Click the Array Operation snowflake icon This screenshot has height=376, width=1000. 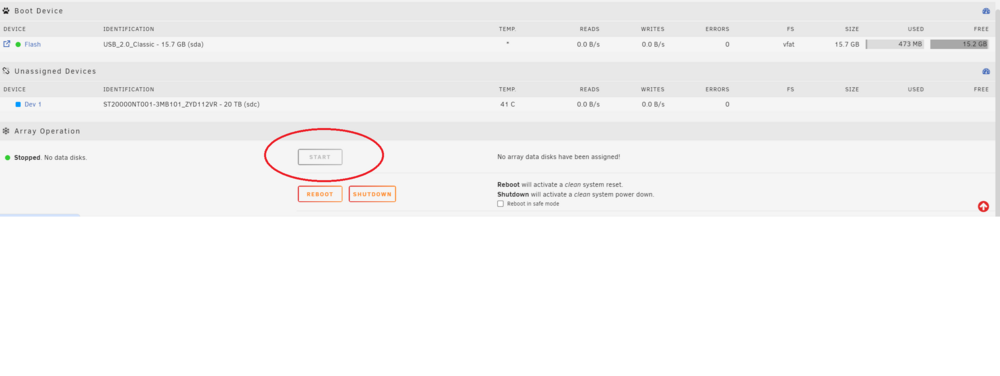tap(6, 131)
